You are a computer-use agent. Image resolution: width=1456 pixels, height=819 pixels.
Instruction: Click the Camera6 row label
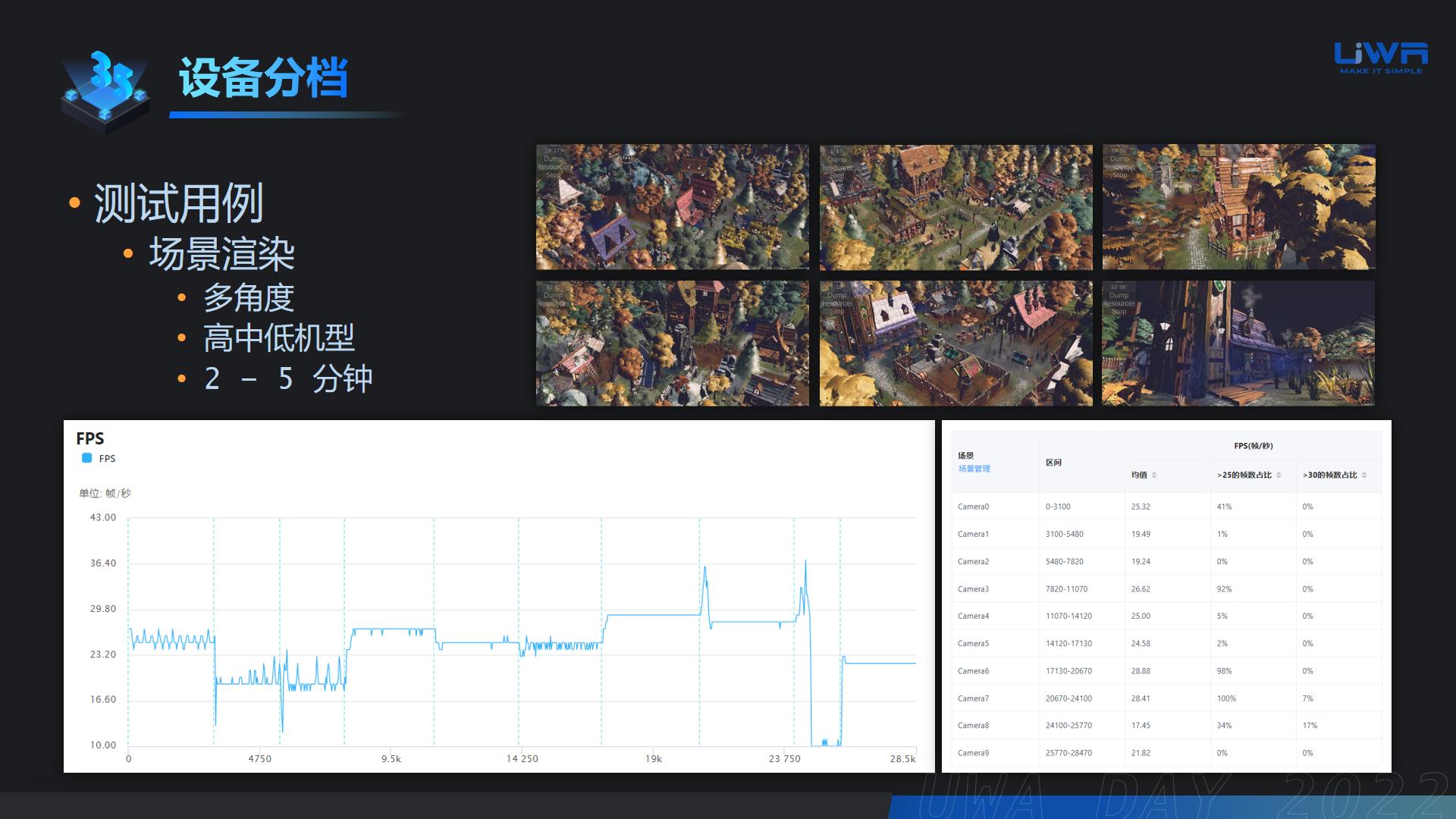click(x=973, y=671)
